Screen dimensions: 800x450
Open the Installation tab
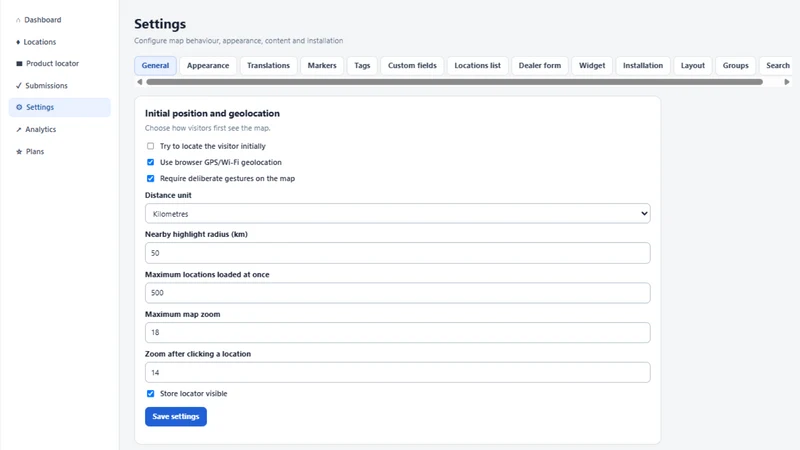click(x=643, y=65)
